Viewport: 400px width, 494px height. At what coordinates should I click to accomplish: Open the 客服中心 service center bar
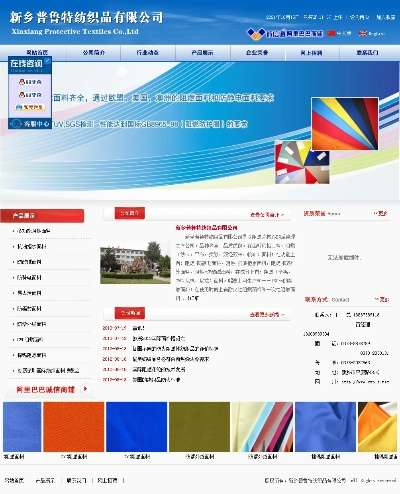[x=30, y=124]
